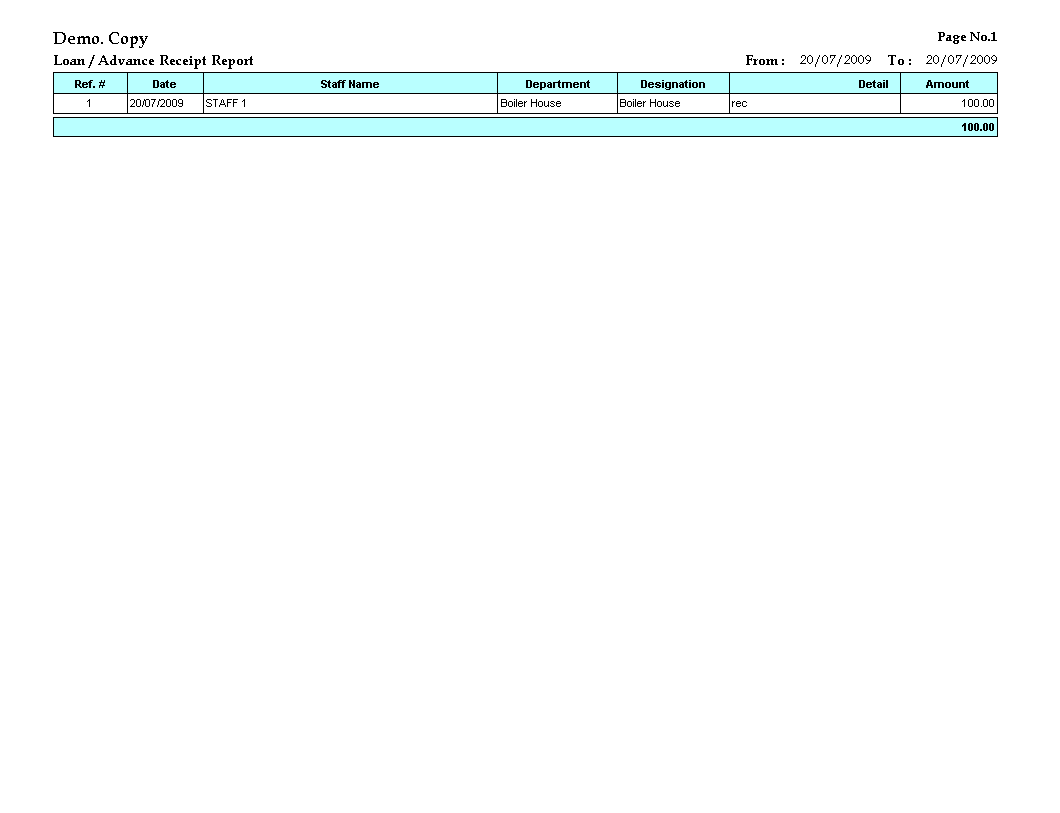Click the From date 20/07/2009 in header
Image resolution: width=1060 pixels, height=813 pixels.
tap(836, 60)
